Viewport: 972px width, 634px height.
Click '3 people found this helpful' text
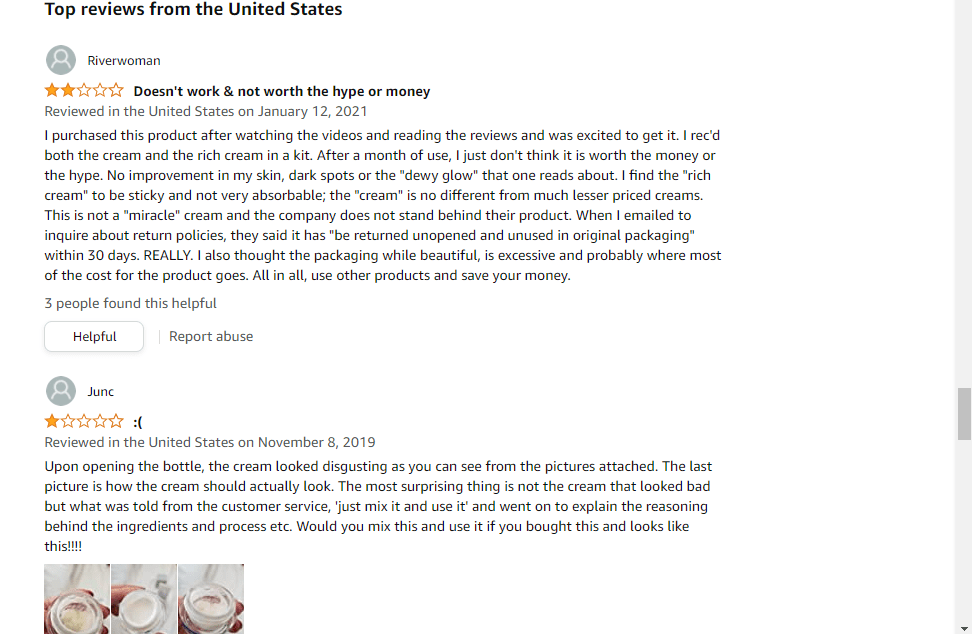pos(130,303)
